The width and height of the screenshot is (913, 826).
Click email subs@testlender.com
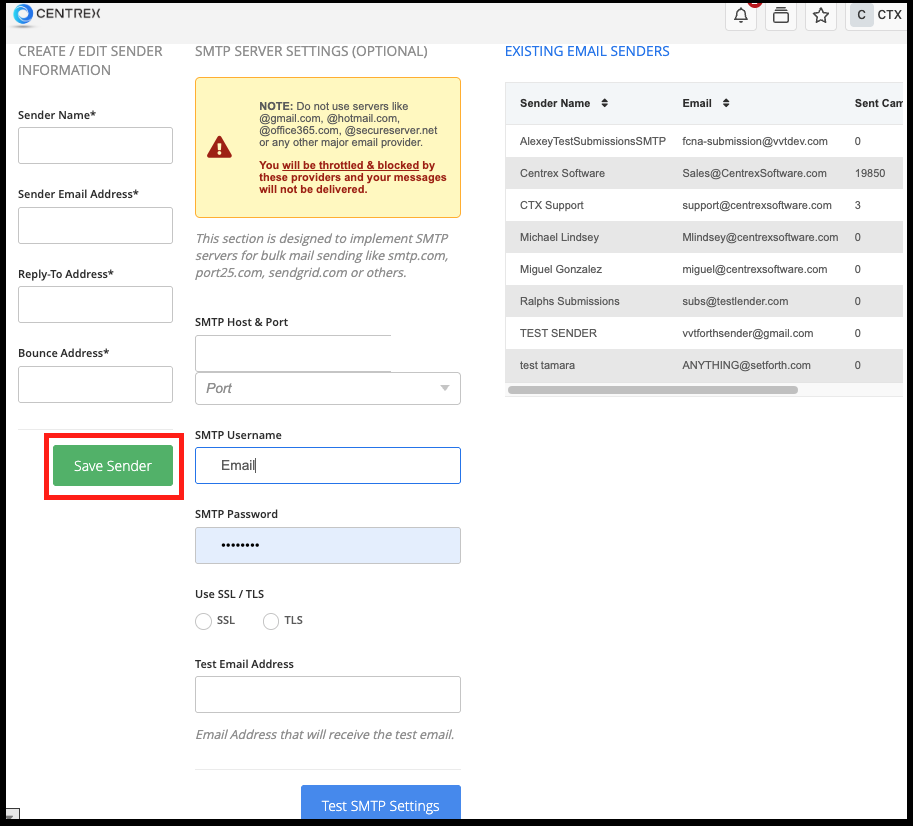click(x=735, y=301)
